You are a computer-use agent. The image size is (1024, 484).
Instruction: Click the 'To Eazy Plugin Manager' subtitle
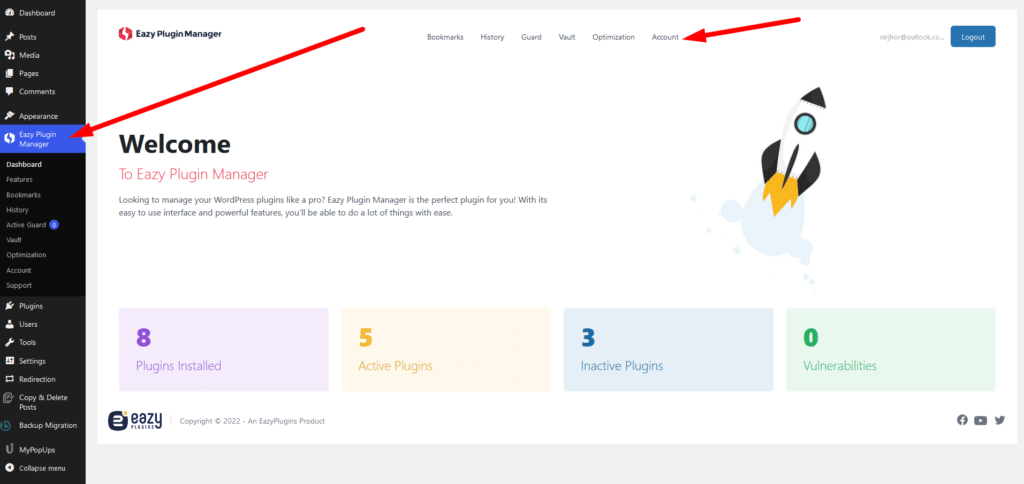click(x=193, y=174)
